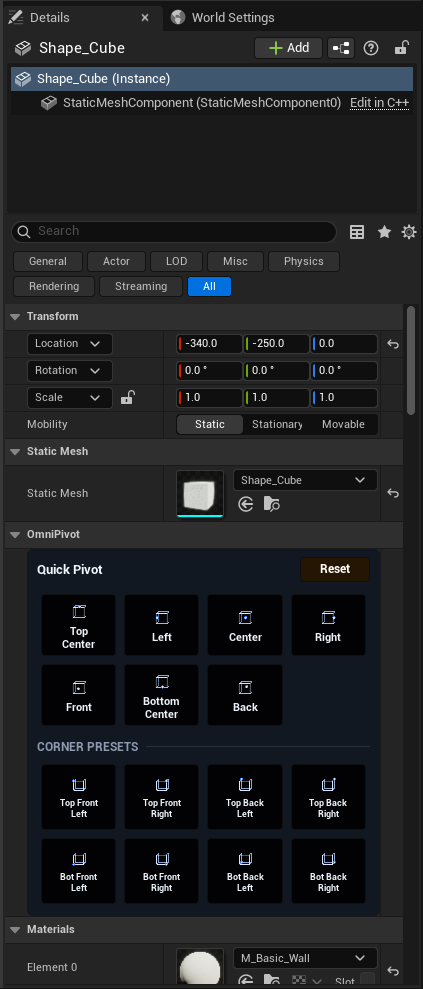The width and height of the screenshot is (423, 989).
Task: Set pivot to Left
Action: coord(161,625)
